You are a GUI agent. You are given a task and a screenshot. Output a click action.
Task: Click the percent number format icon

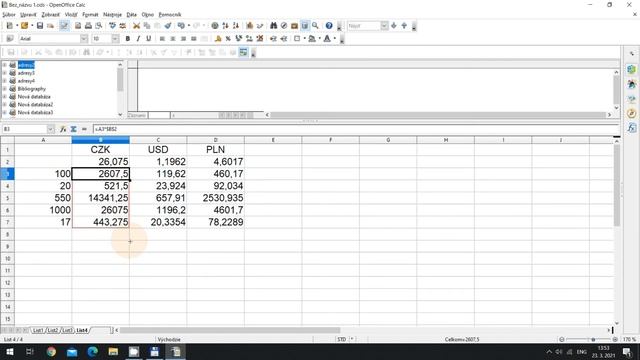click(228, 38)
